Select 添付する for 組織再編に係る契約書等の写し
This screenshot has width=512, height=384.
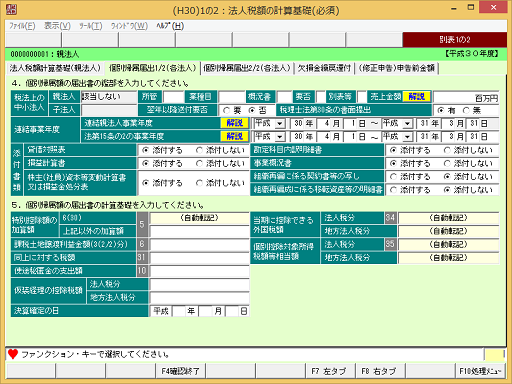pyautogui.click(x=394, y=177)
